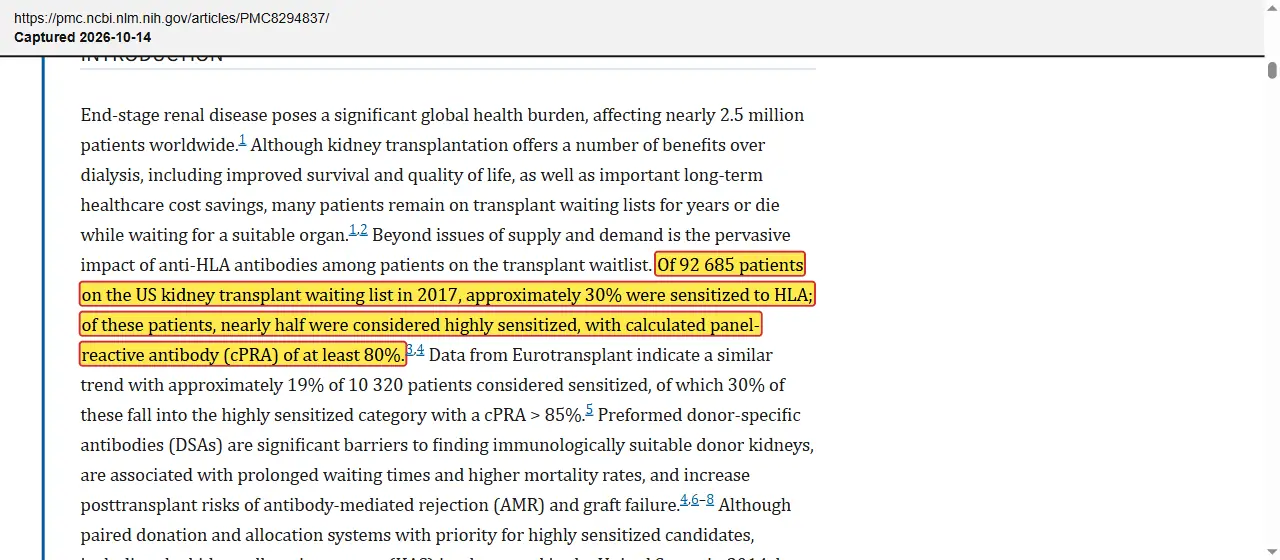Open citation 2 after "suitable organ"

tap(364, 231)
